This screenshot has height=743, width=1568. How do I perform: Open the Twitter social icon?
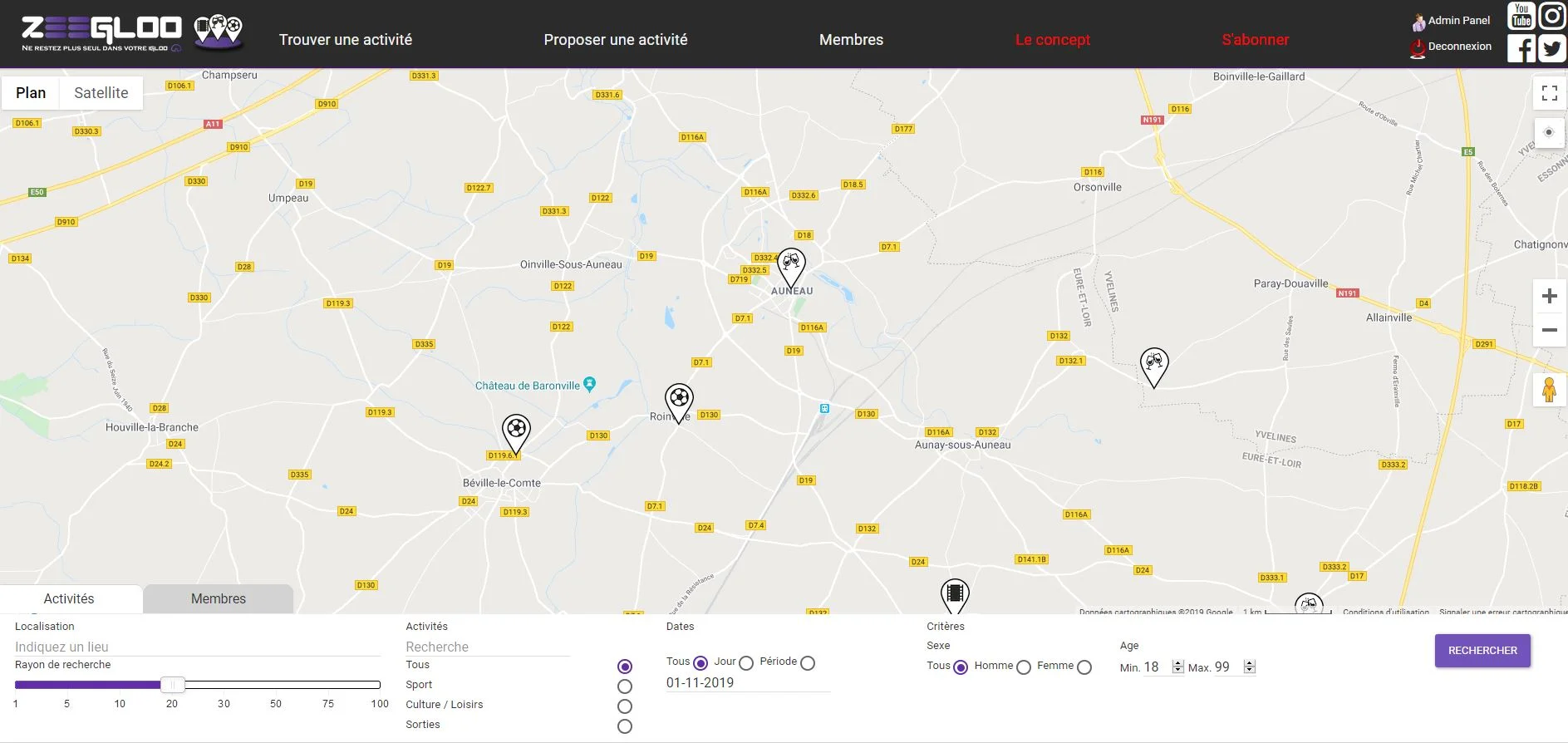pyautogui.click(x=1551, y=49)
